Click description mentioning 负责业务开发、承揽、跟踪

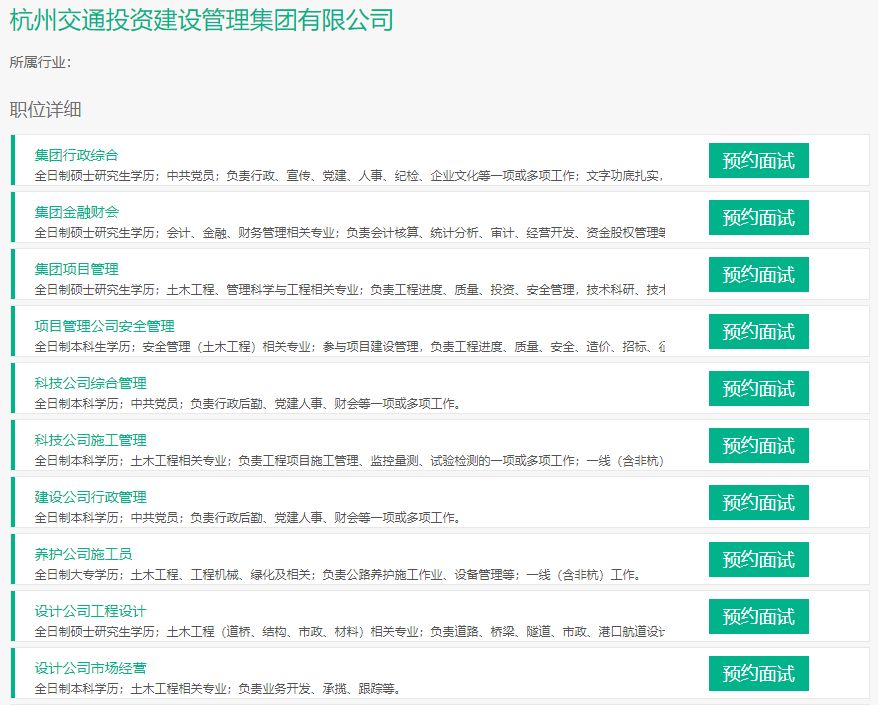[218, 689]
